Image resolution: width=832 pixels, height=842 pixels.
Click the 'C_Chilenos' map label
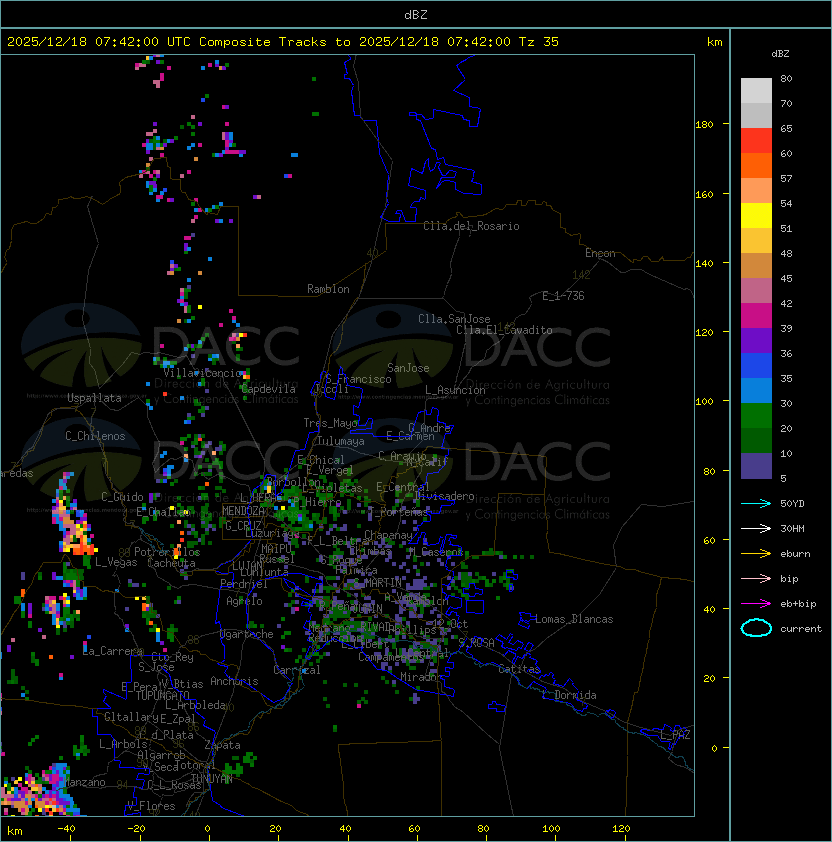[x=95, y=436]
